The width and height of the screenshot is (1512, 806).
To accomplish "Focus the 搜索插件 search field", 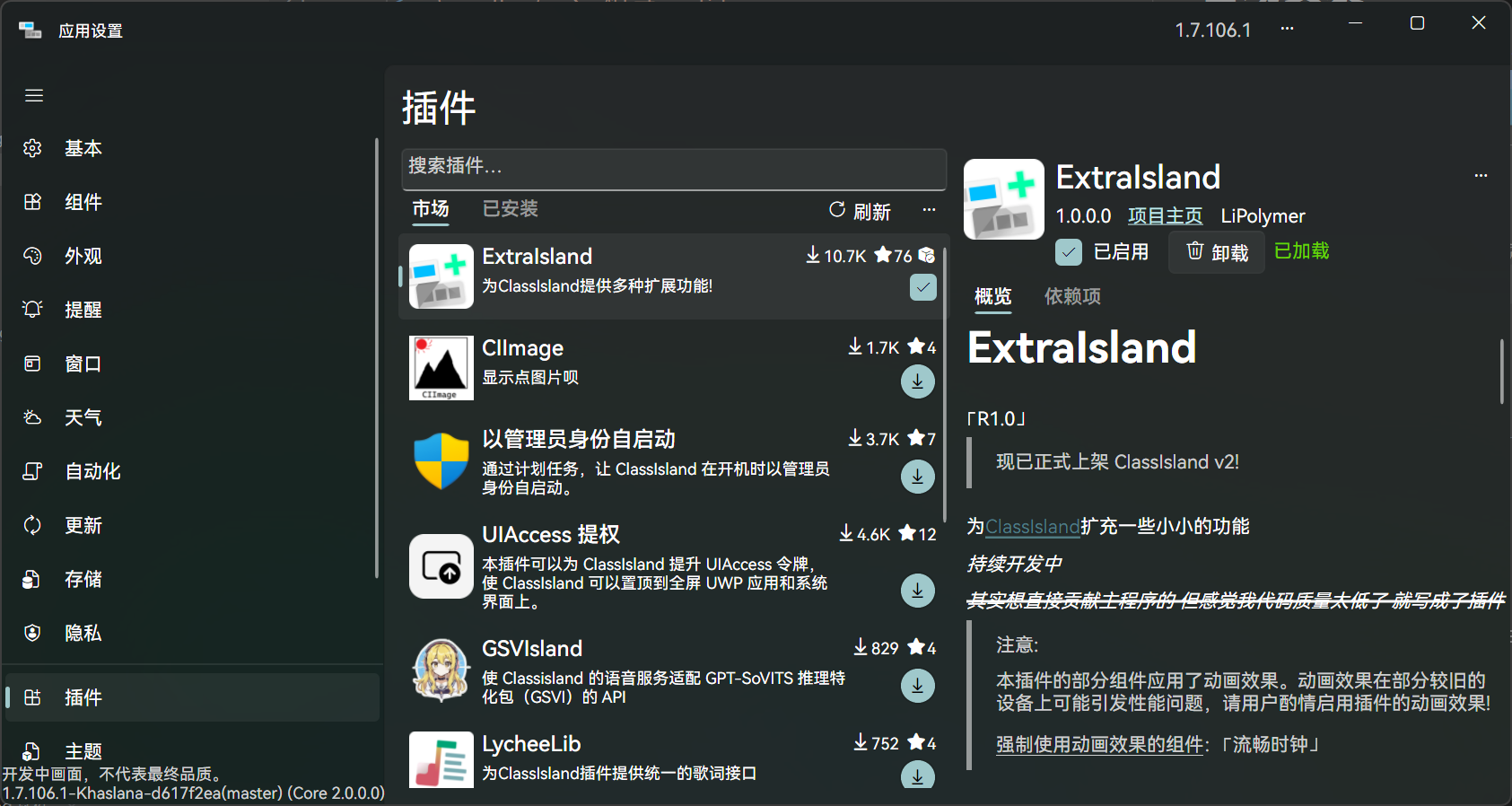I will (674, 169).
